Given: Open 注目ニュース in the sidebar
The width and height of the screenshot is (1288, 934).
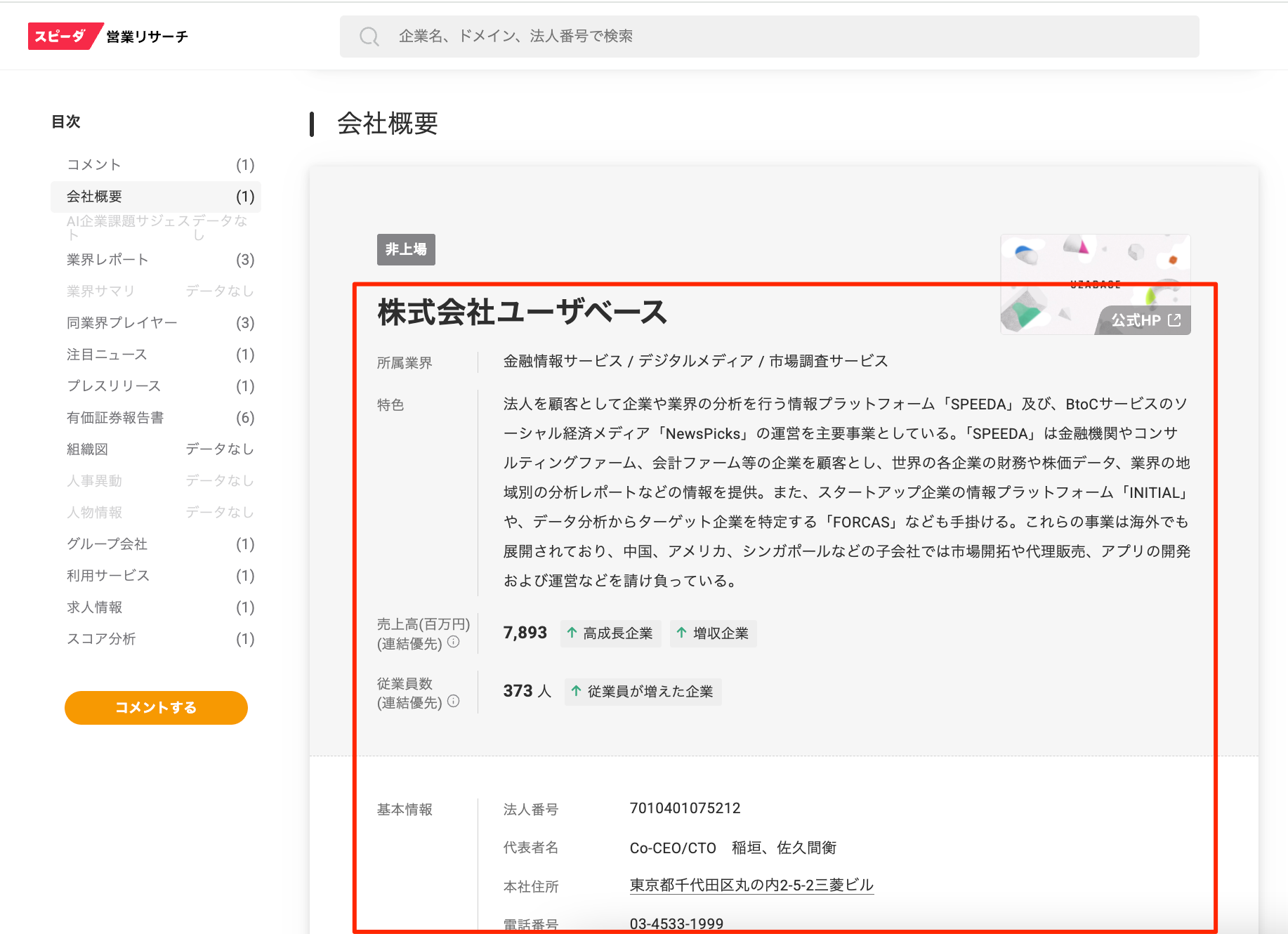Looking at the screenshot, I should 107,354.
